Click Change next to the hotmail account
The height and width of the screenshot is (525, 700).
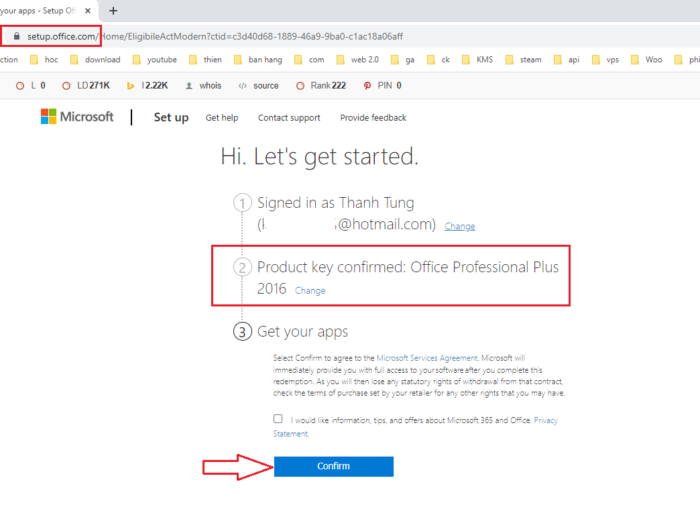click(x=459, y=226)
